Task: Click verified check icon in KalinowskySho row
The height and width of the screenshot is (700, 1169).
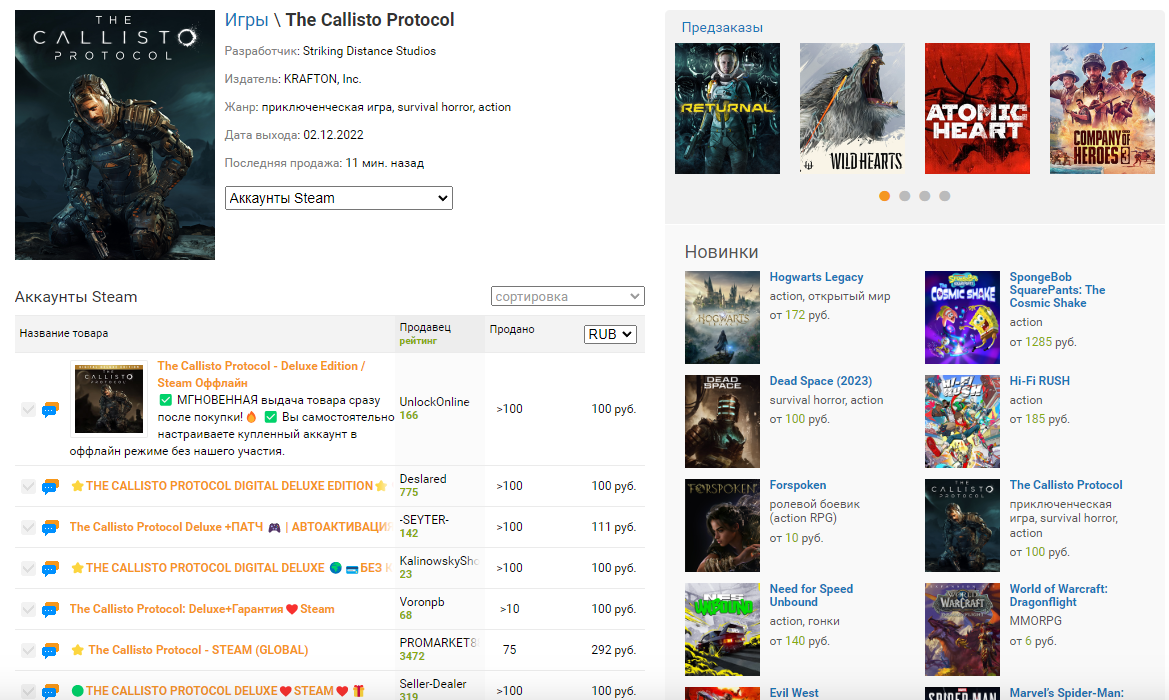Action: (x=28, y=568)
